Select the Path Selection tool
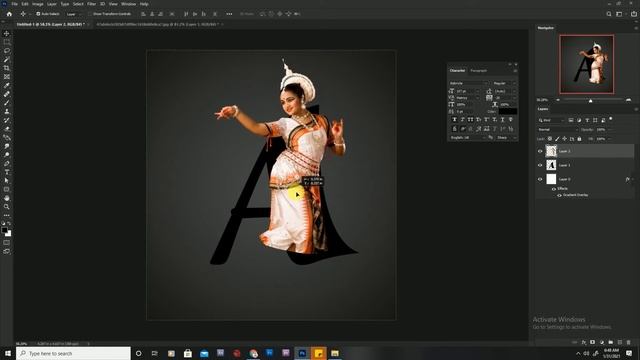 click(7, 180)
